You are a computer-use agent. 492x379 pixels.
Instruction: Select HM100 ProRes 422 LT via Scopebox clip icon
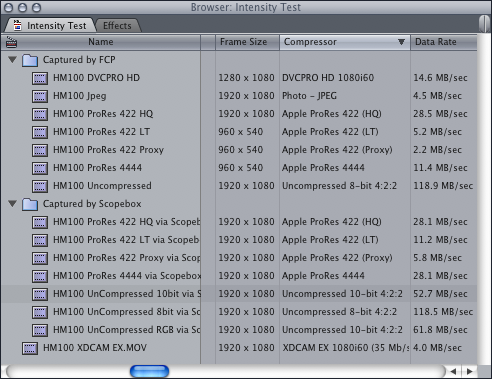40,240
